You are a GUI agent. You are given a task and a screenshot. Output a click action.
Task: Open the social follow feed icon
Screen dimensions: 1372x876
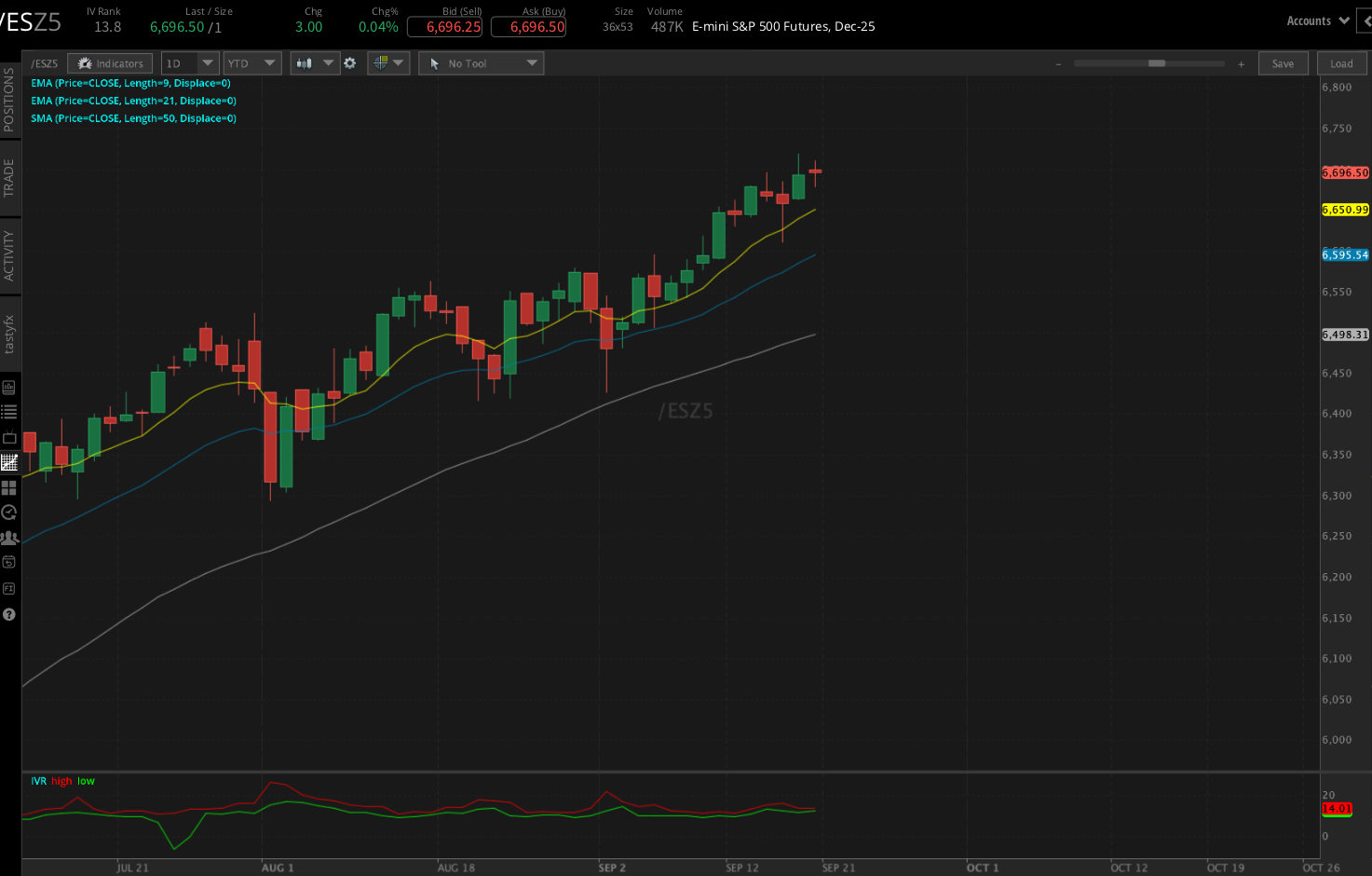coord(9,537)
